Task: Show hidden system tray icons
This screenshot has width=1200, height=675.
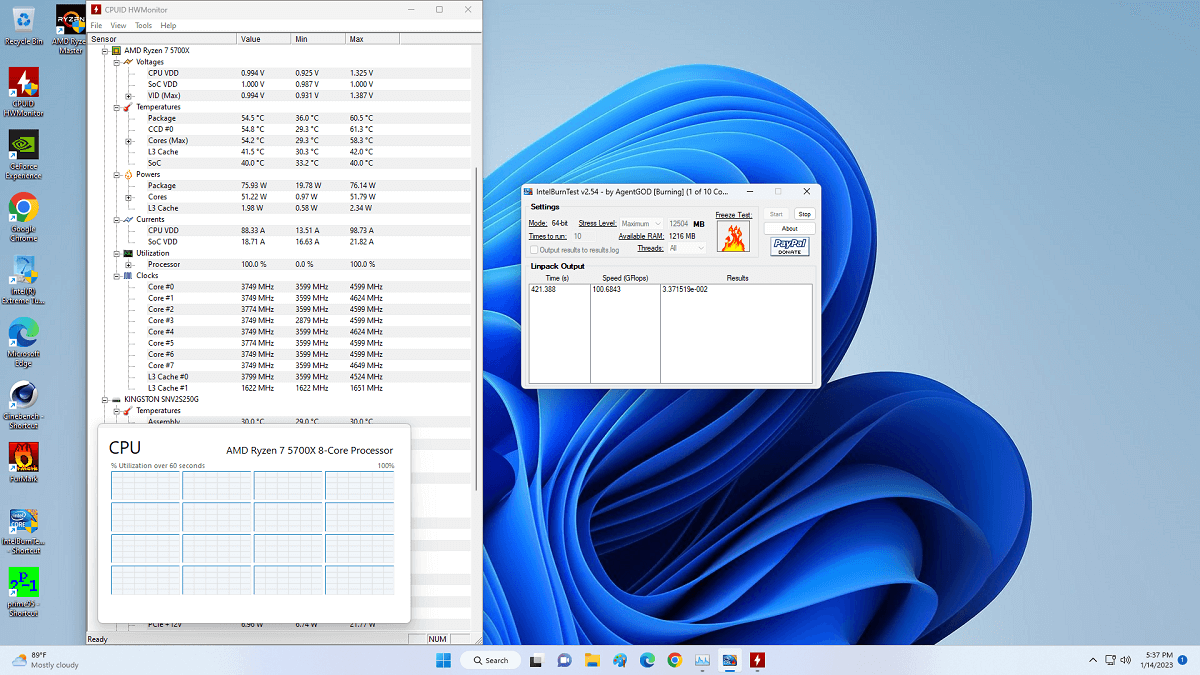Action: [x=1092, y=660]
